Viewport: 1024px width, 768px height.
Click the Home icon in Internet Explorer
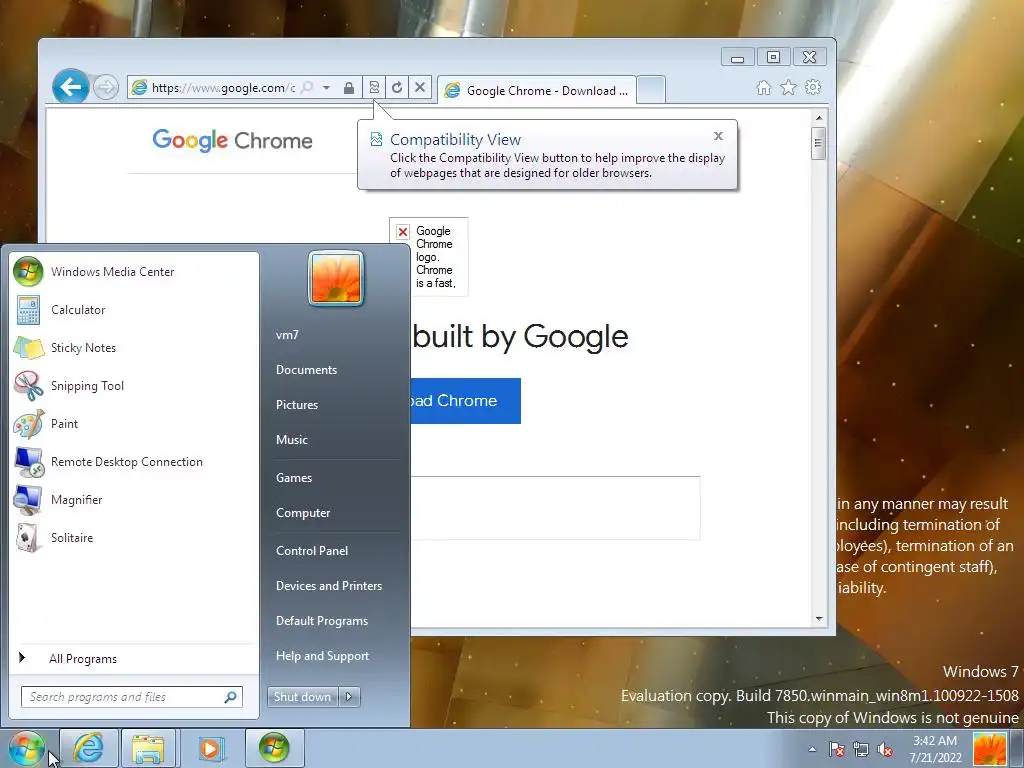(x=763, y=88)
